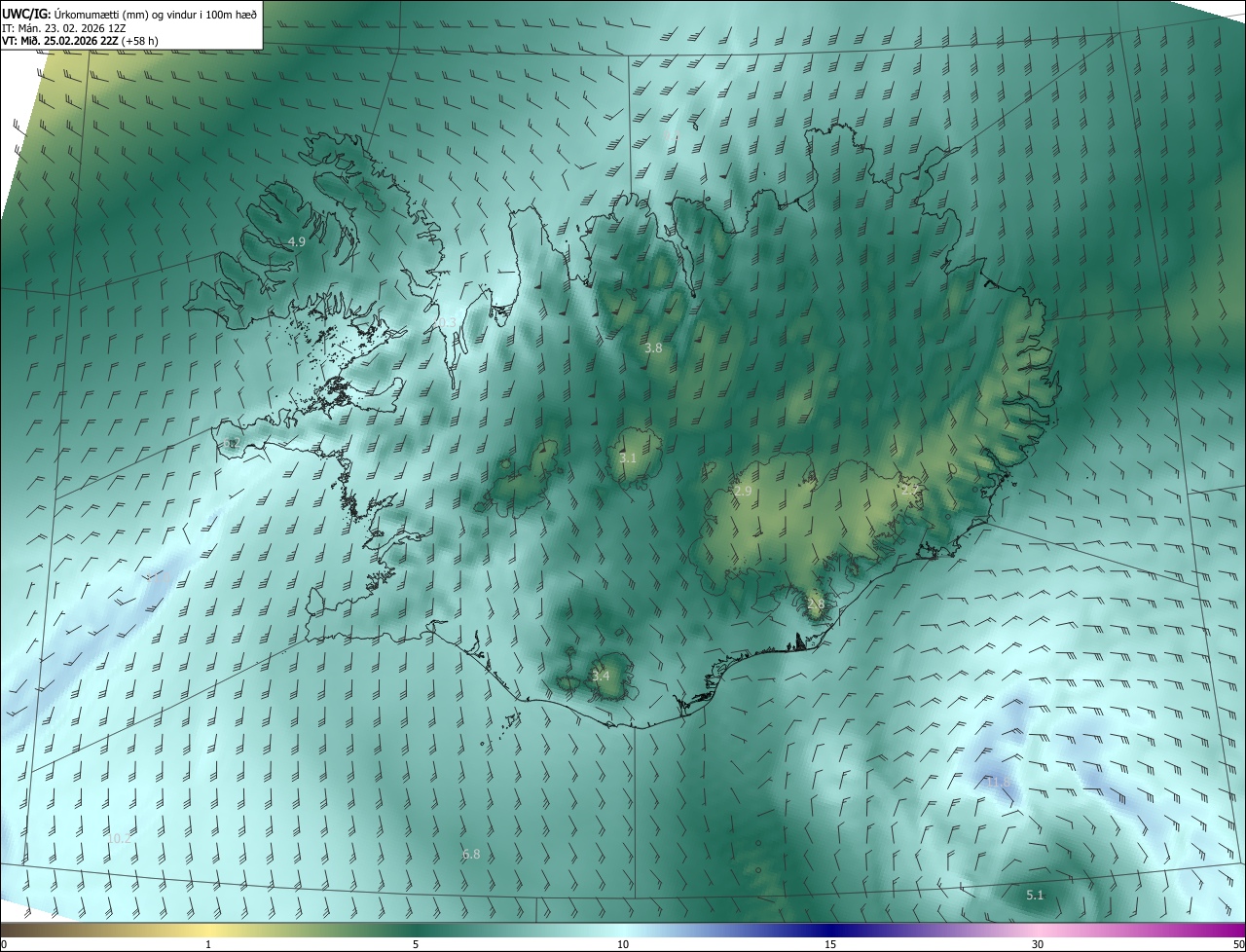
Task: Click the 6.8 value over the southern ocean
Action: tap(471, 854)
